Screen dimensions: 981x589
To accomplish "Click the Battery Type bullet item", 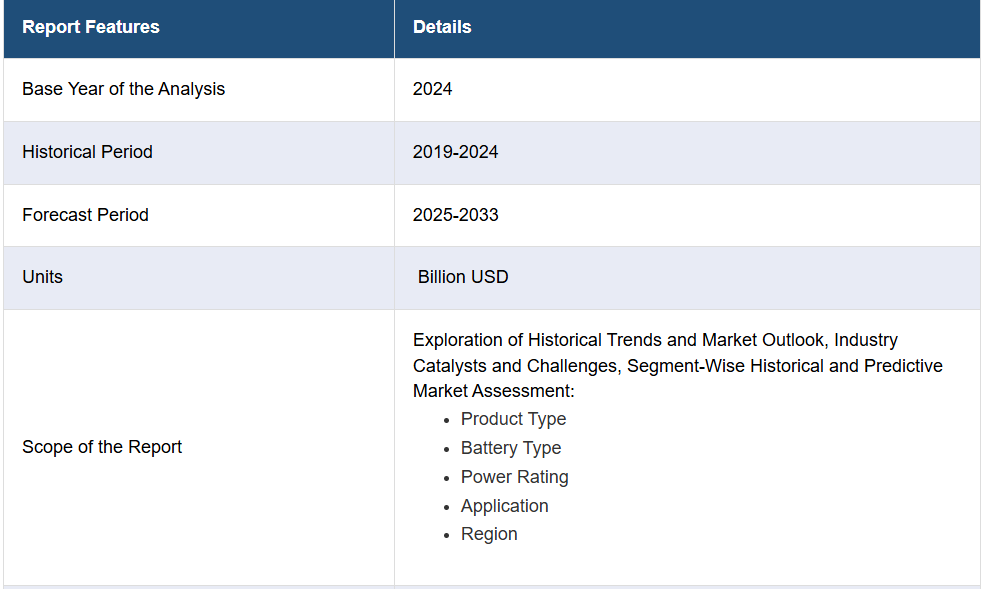I will click(x=511, y=448).
